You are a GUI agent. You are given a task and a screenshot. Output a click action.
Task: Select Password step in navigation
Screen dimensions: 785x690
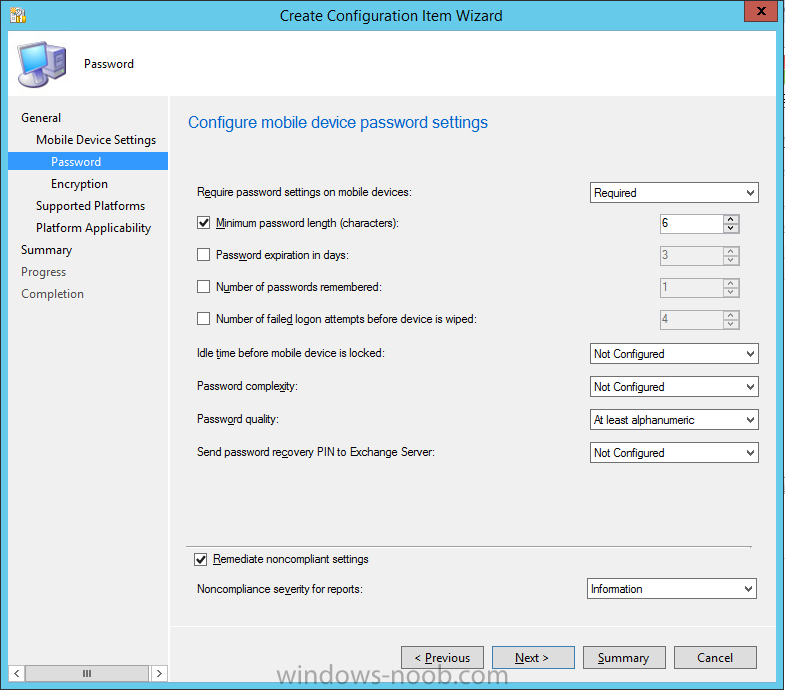coord(88,161)
